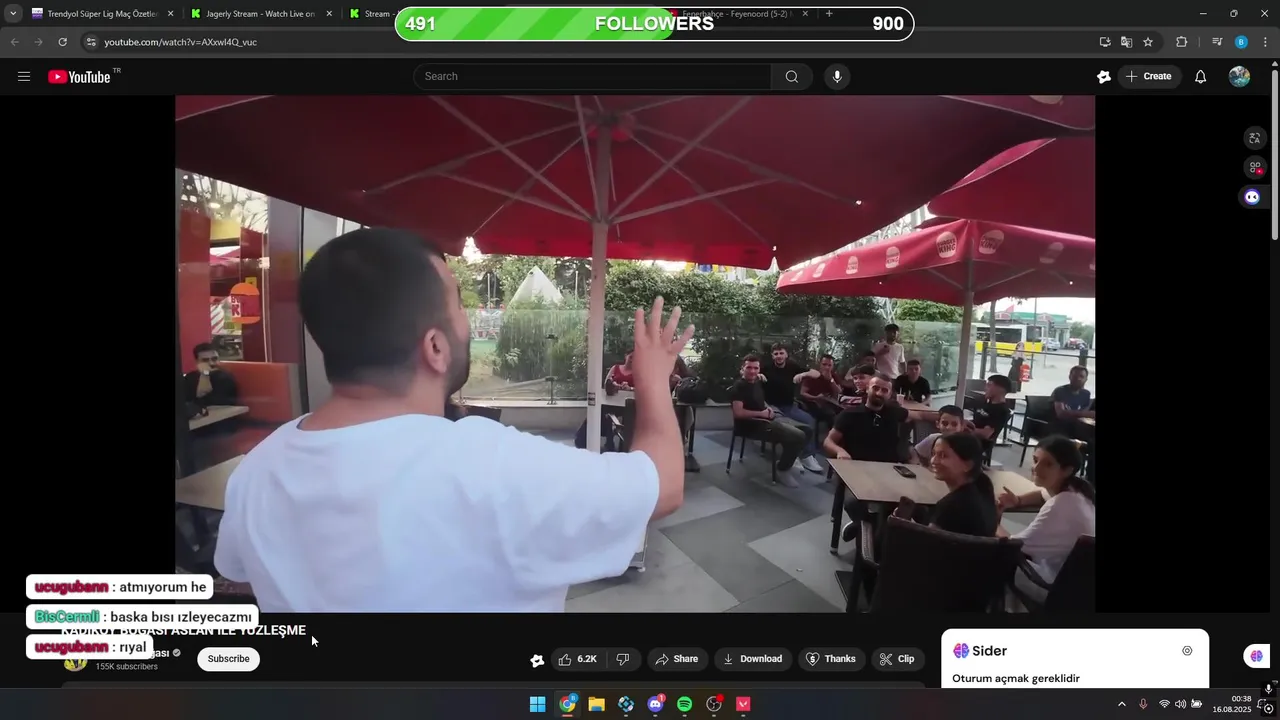
Task: View site information icon in address bar
Action: (x=91, y=42)
